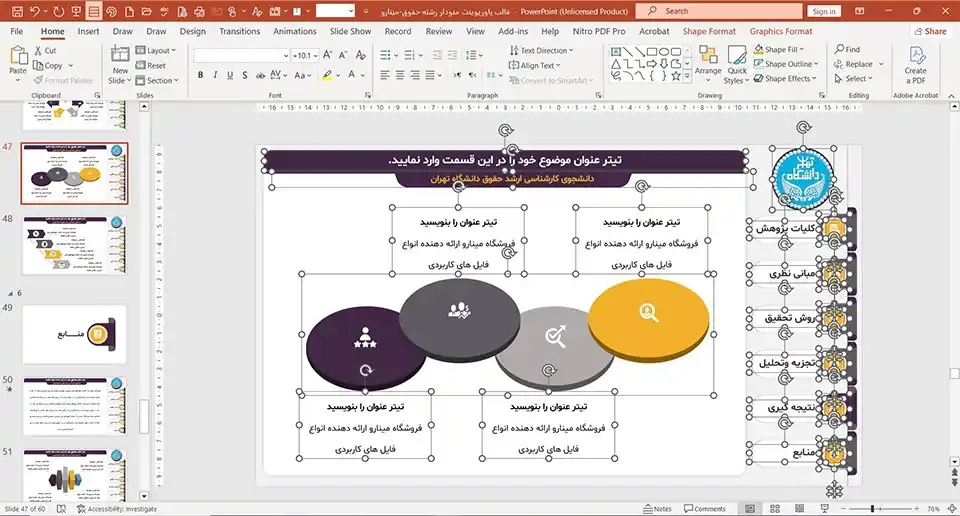
Task: Undo the last action
Action: (x=34, y=11)
